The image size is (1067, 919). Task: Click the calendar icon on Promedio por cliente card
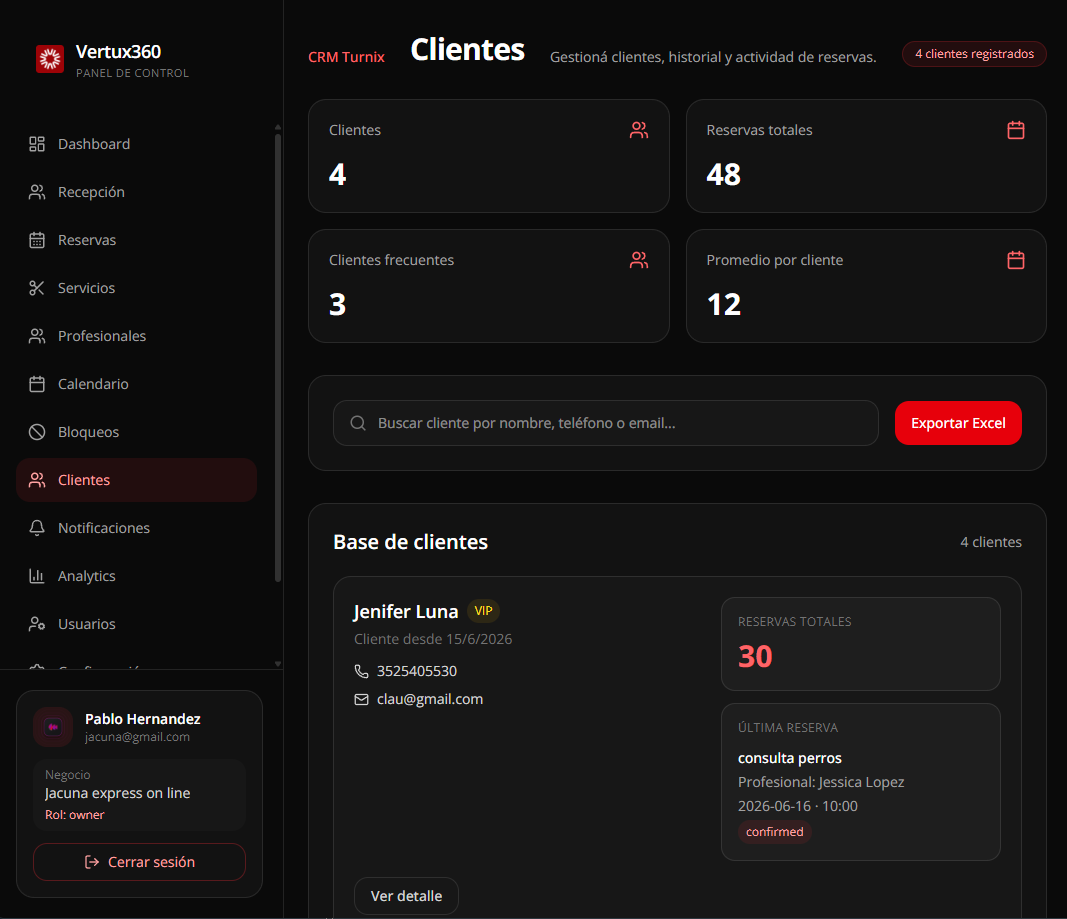(x=1015, y=260)
